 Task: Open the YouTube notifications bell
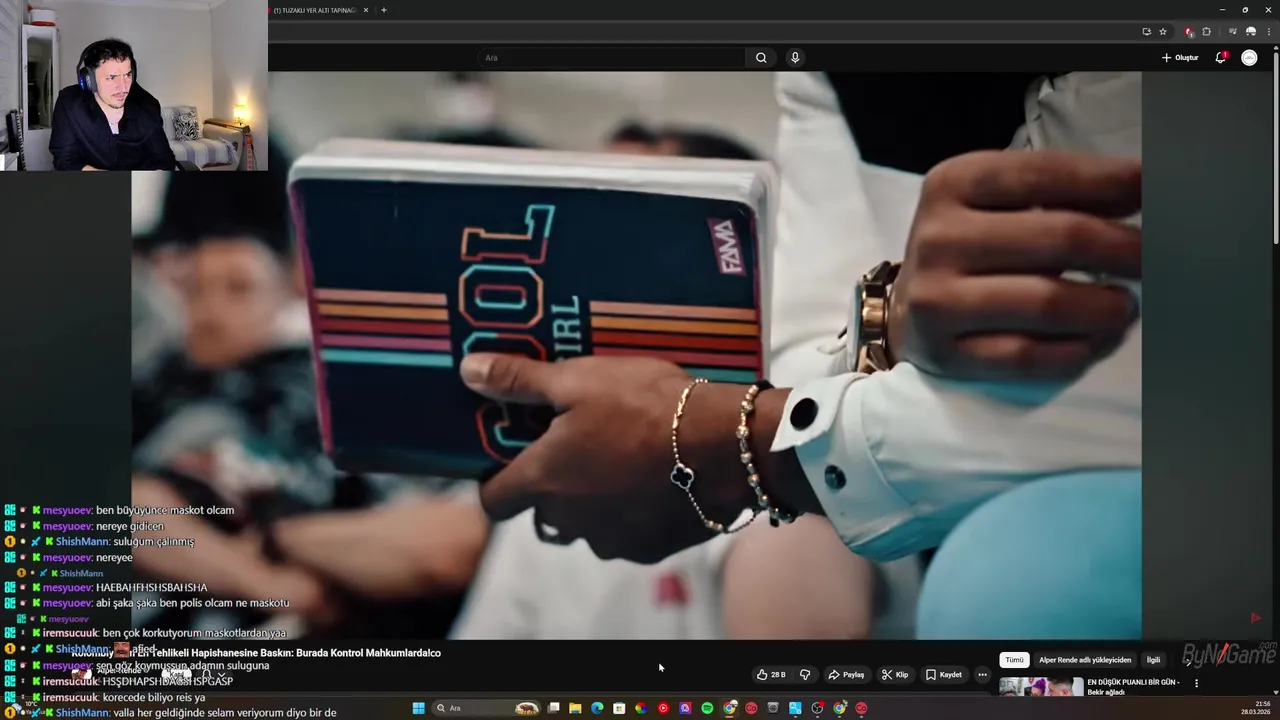pyautogui.click(x=1220, y=58)
